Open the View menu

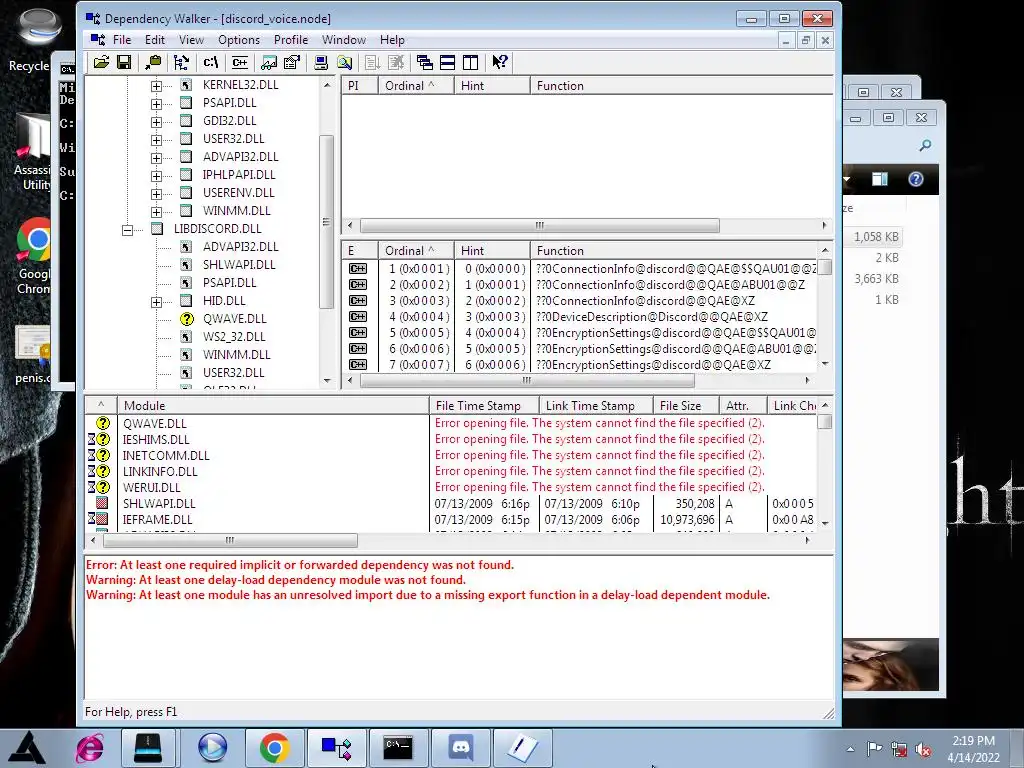[x=191, y=40]
